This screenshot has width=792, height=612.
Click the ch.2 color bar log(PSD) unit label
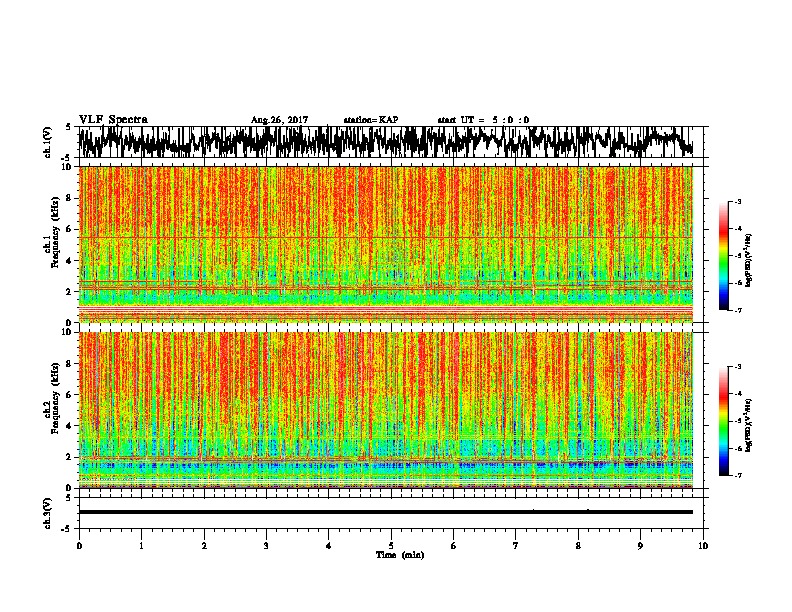[x=749, y=425]
